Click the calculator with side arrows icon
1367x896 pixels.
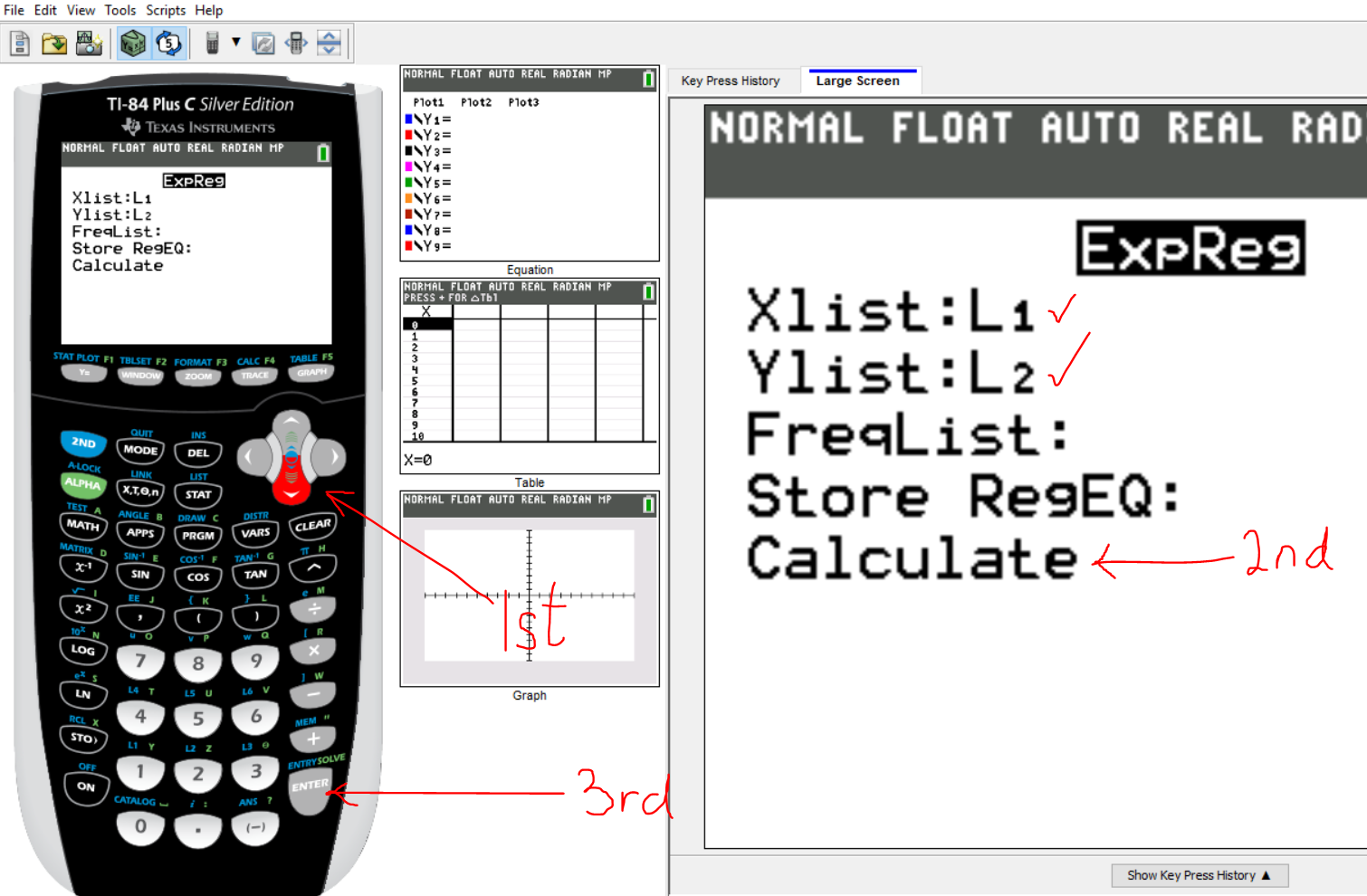point(296,43)
